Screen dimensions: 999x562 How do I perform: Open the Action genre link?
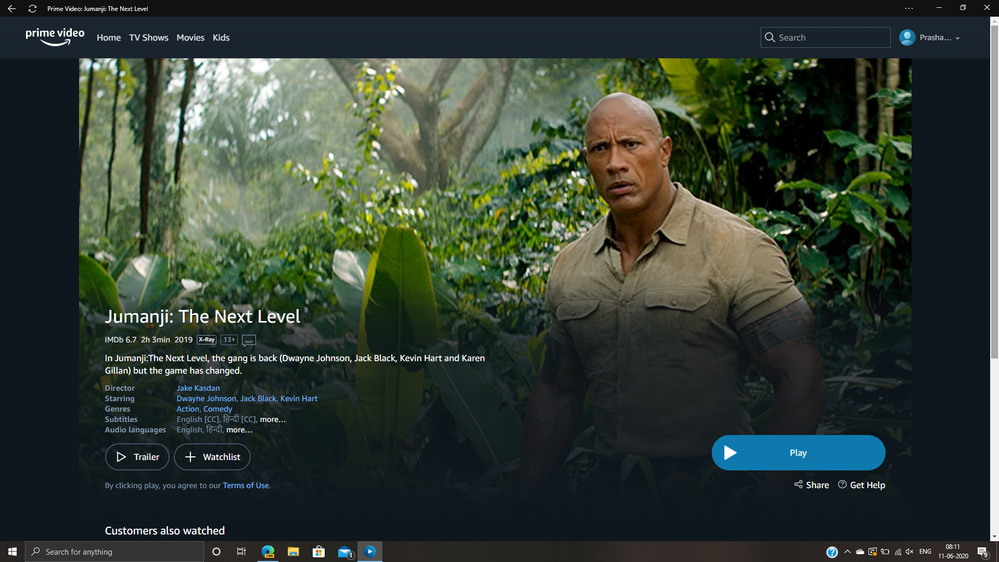pyautogui.click(x=187, y=409)
